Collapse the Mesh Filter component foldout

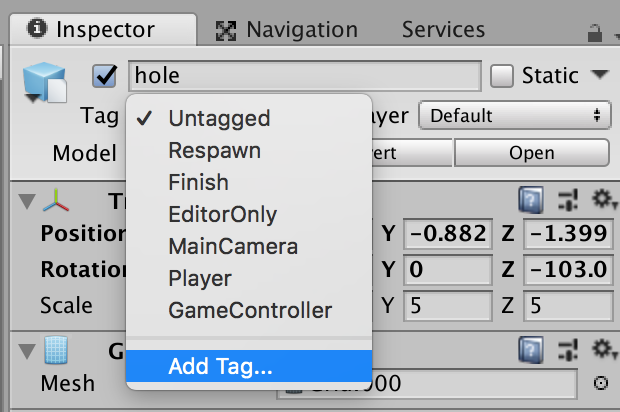pyautogui.click(x=27, y=351)
